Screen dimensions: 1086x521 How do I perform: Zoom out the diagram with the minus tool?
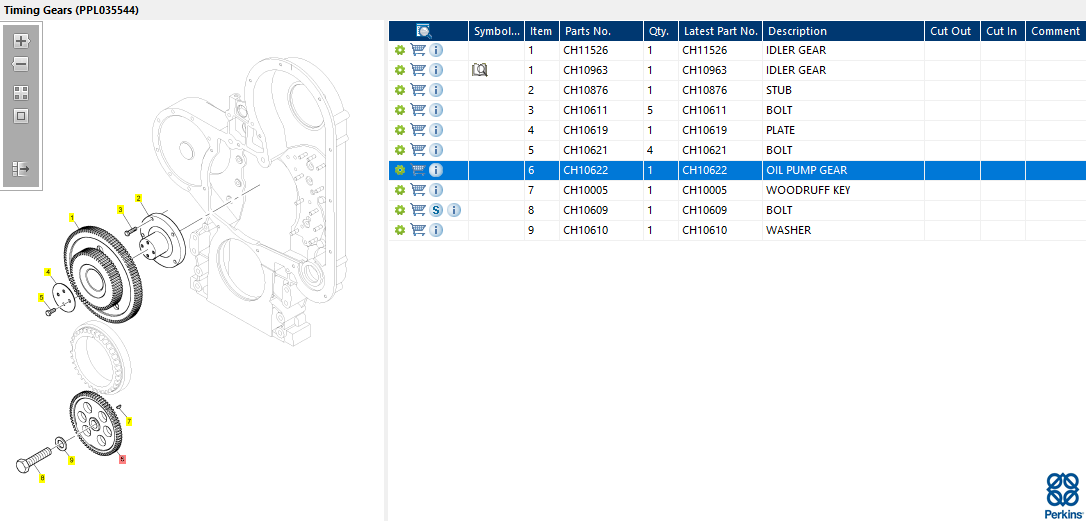click(21, 64)
